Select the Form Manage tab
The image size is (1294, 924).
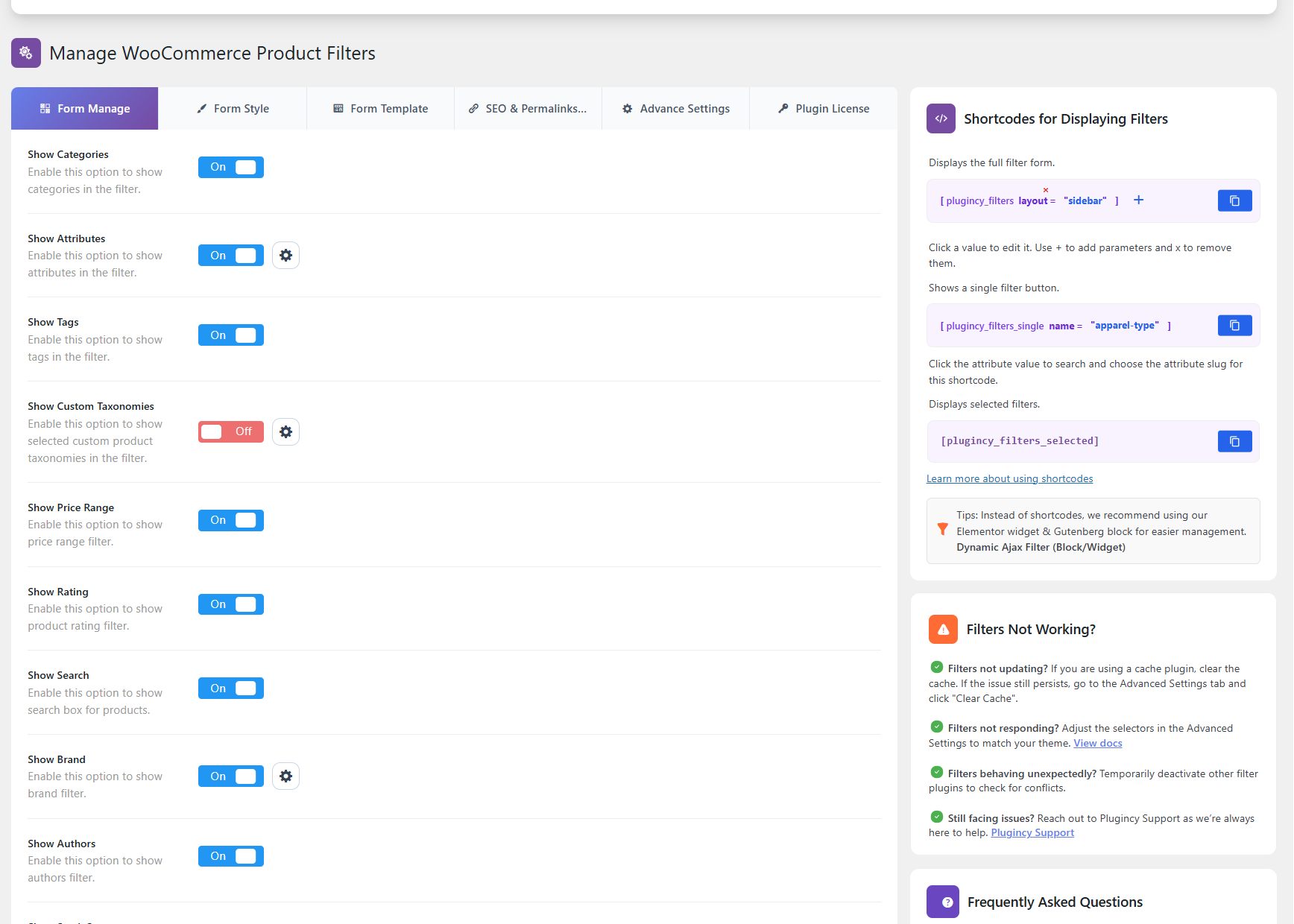tap(85, 109)
